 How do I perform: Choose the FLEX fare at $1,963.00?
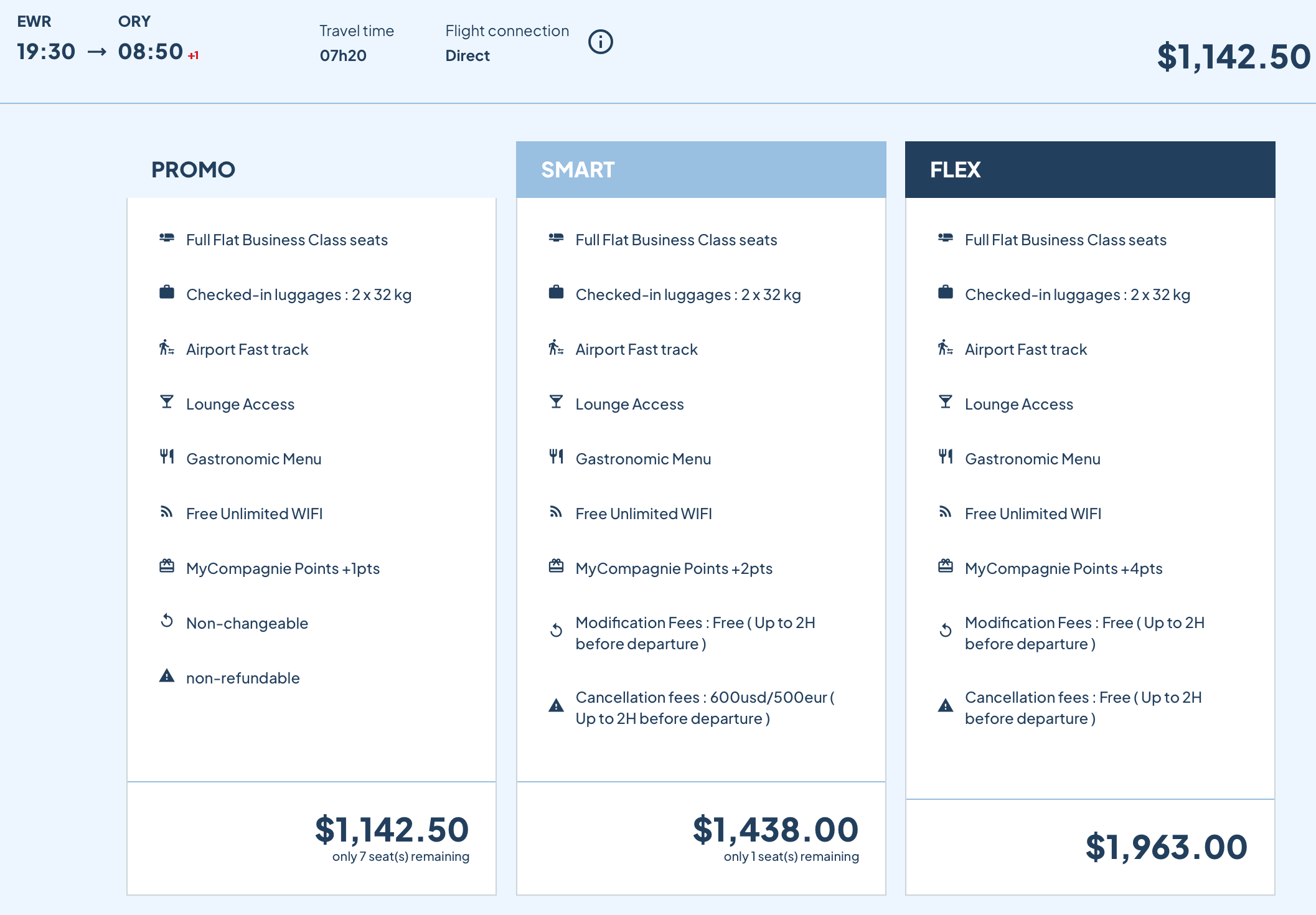pyautogui.click(x=1165, y=848)
